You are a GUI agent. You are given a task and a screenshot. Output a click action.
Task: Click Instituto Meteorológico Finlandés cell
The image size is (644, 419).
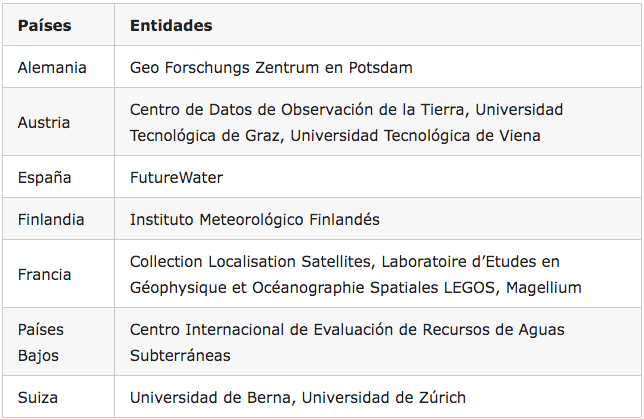click(255, 219)
